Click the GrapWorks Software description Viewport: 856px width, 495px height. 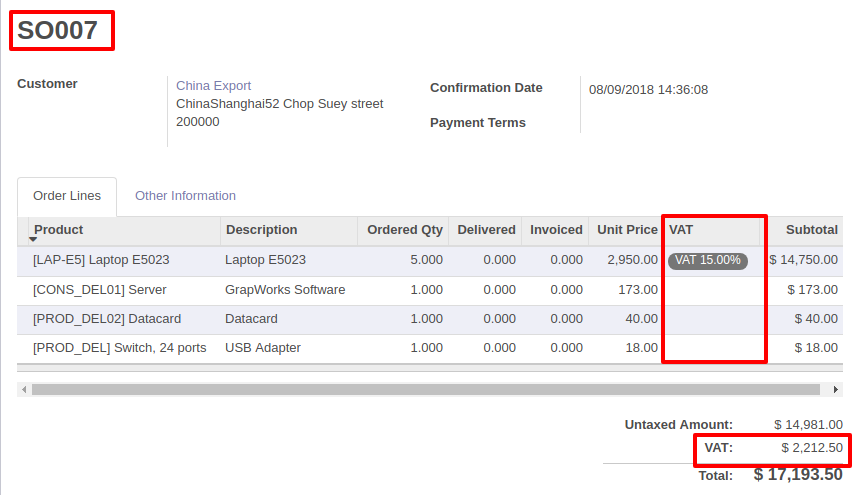click(285, 290)
